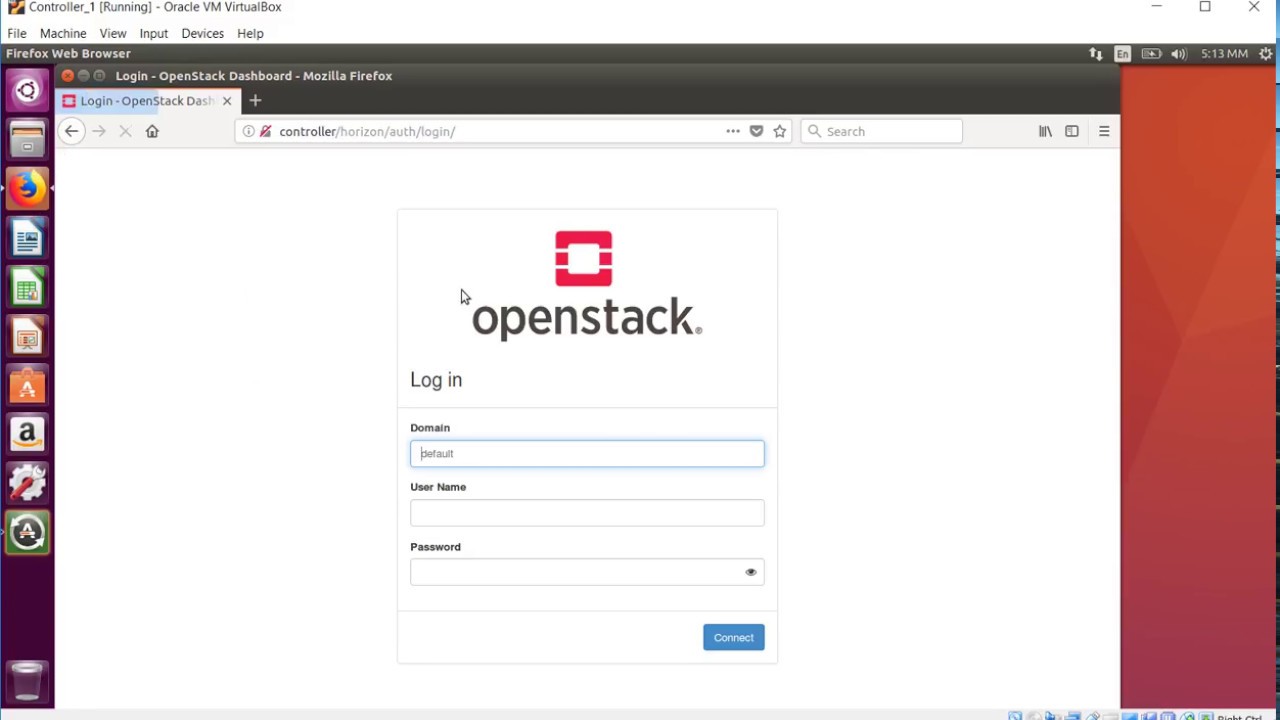Open the Firefox library icon

1045,131
